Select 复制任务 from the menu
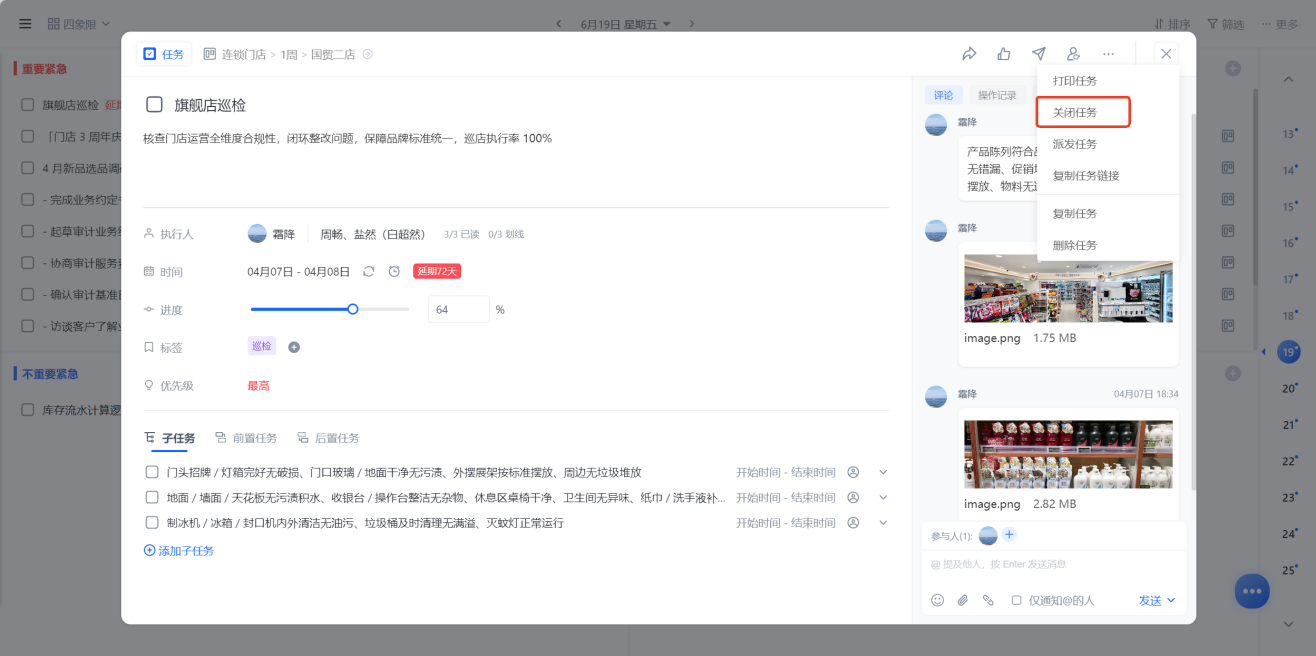Viewport: 1316px width, 656px height. click(1075, 213)
